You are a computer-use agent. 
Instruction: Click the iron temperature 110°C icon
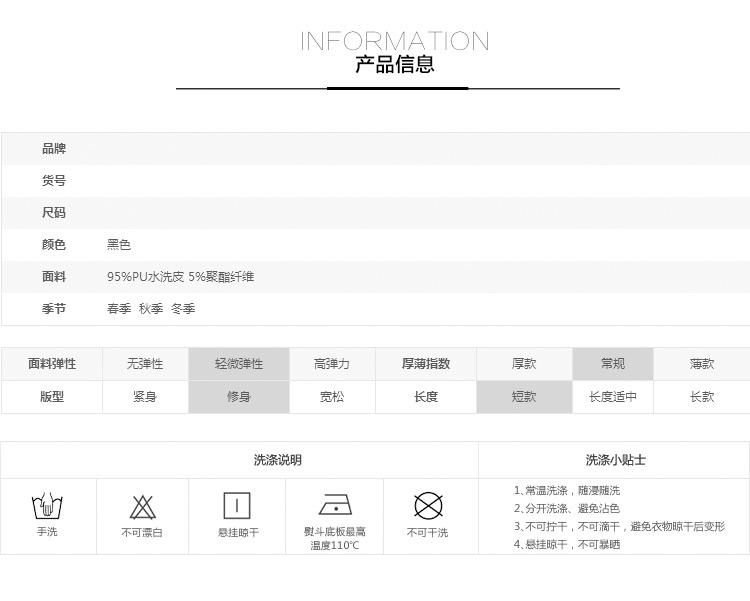point(335,505)
